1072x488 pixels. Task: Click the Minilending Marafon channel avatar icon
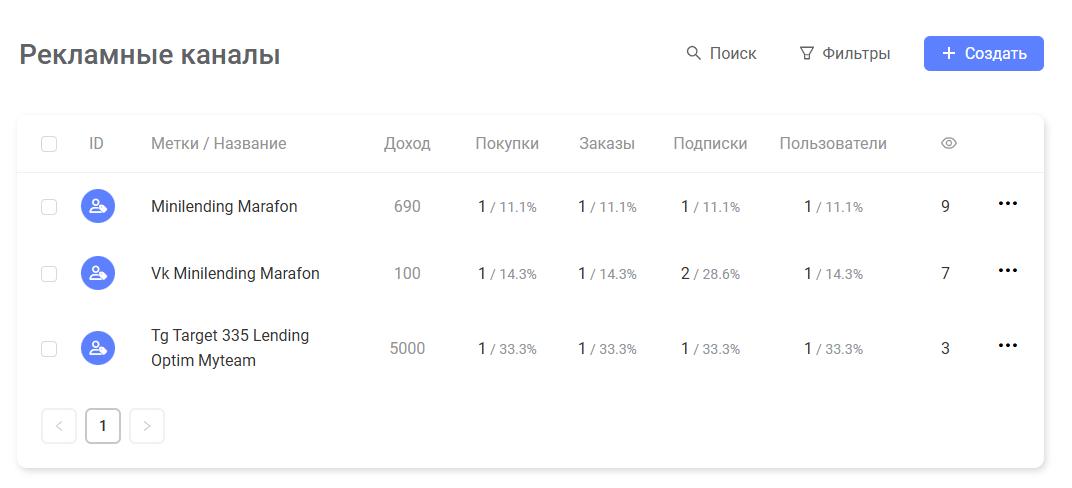click(x=98, y=206)
